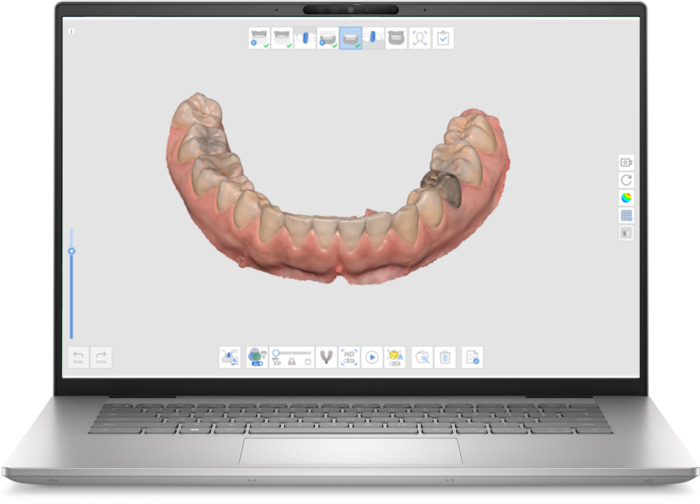This screenshot has height=504, width=700.
Task: Click the rainbow color map swatch
Action: coord(627,197)
